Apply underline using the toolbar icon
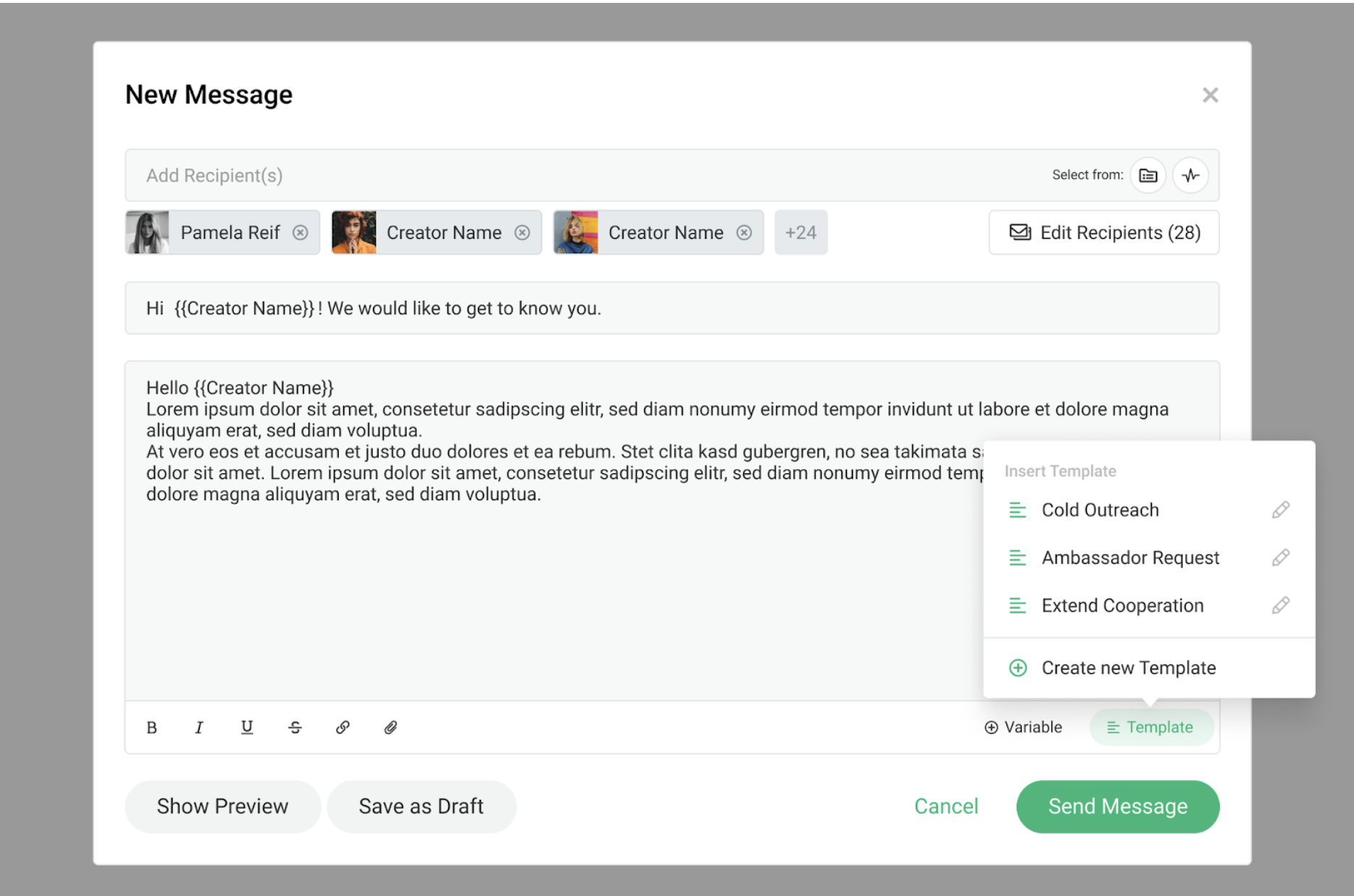 247,727
